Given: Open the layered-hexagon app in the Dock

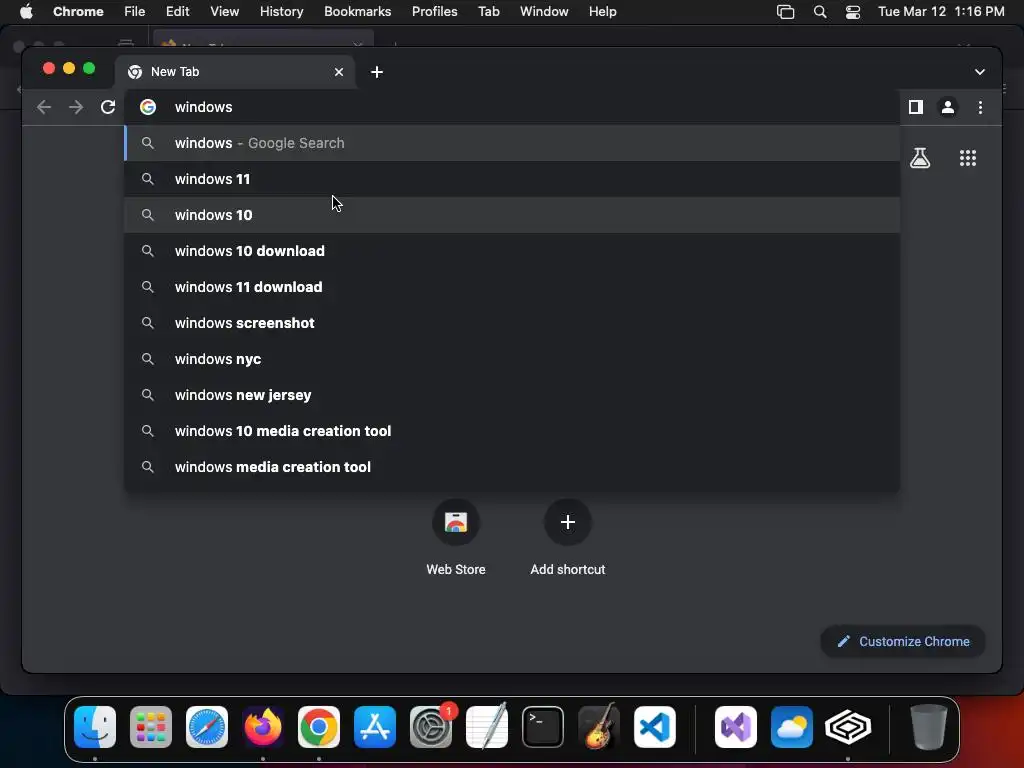Looking at the screenshot, I should click(x=848, y=727).
